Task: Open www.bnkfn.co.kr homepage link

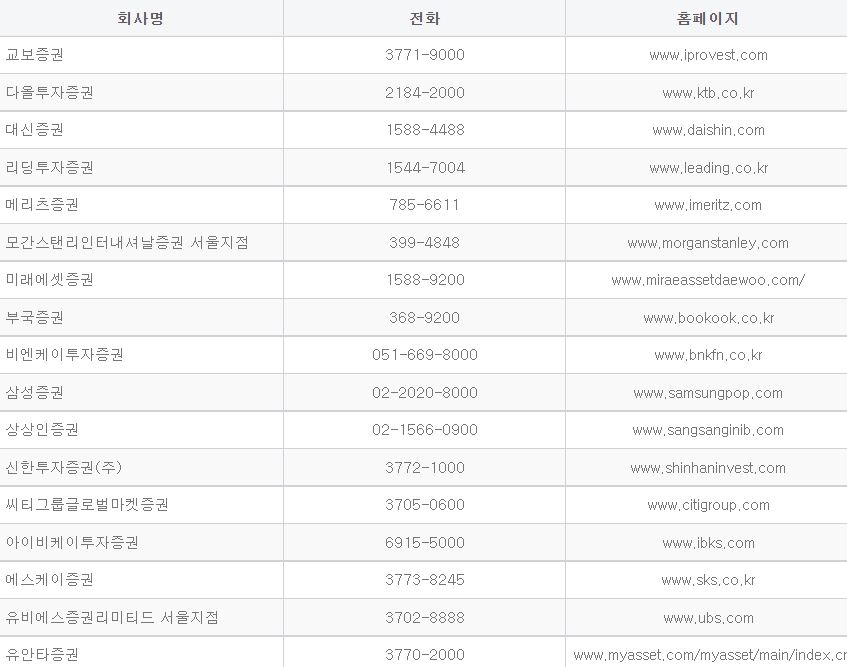Action: click(708, 355)
